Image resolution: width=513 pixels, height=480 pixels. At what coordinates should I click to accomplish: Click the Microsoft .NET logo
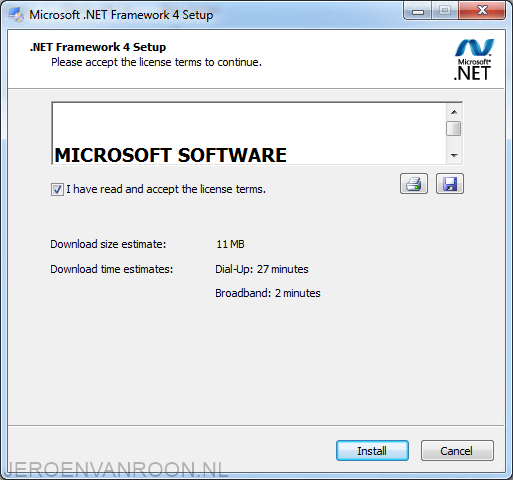[474, 60]
